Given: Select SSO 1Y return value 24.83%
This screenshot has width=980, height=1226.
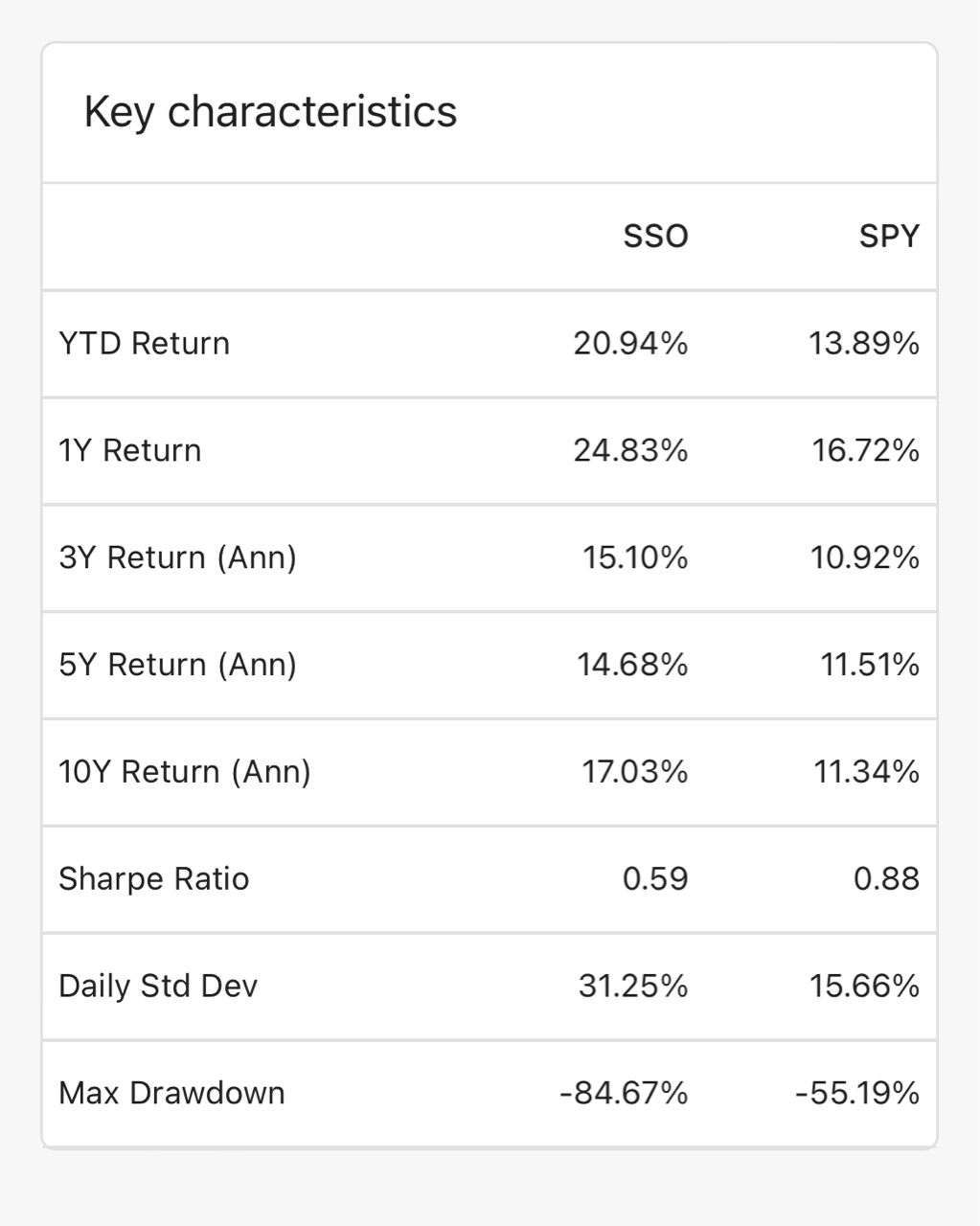Looking at the screenshot, I should 630,451.
